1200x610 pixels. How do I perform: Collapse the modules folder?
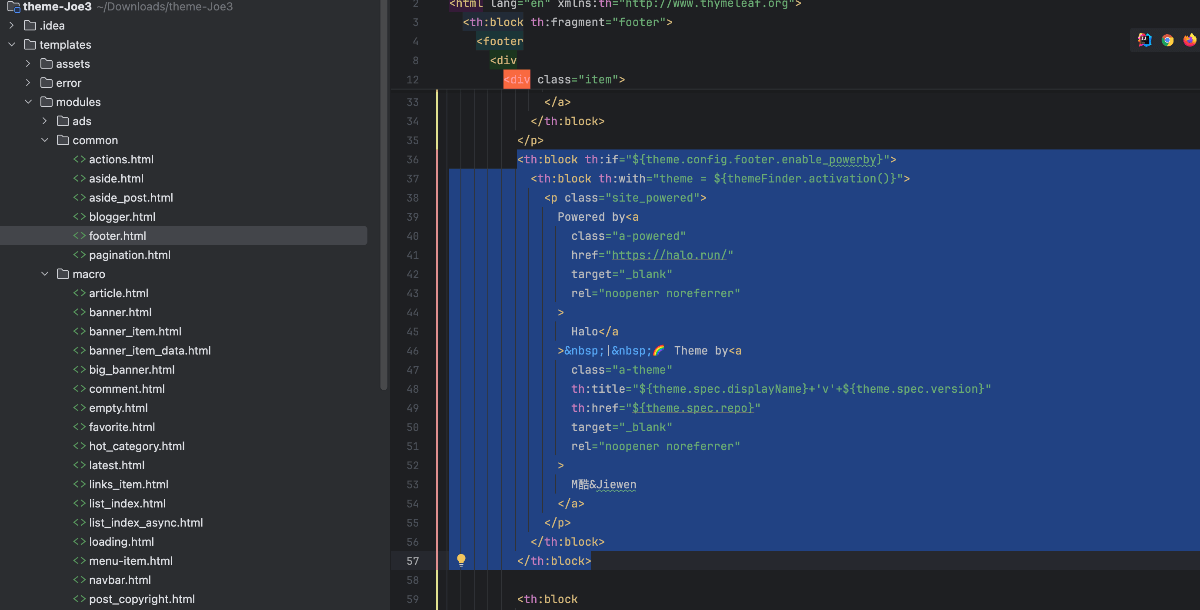[x=29, y=102]
